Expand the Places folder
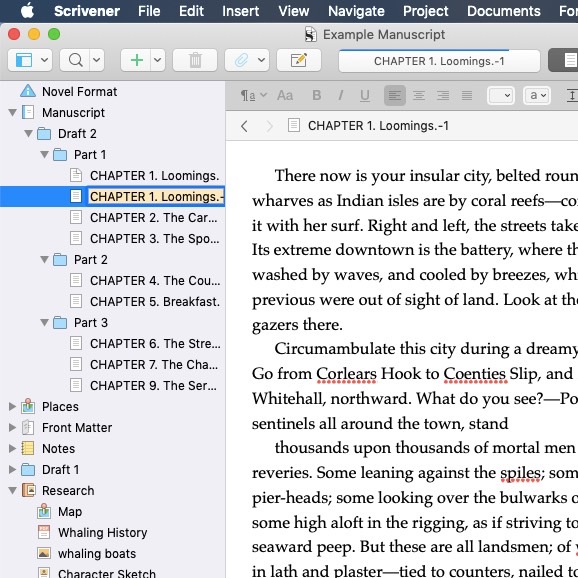Screen dimensions: 578x578 pyautogui.click(x=13, y=406)
